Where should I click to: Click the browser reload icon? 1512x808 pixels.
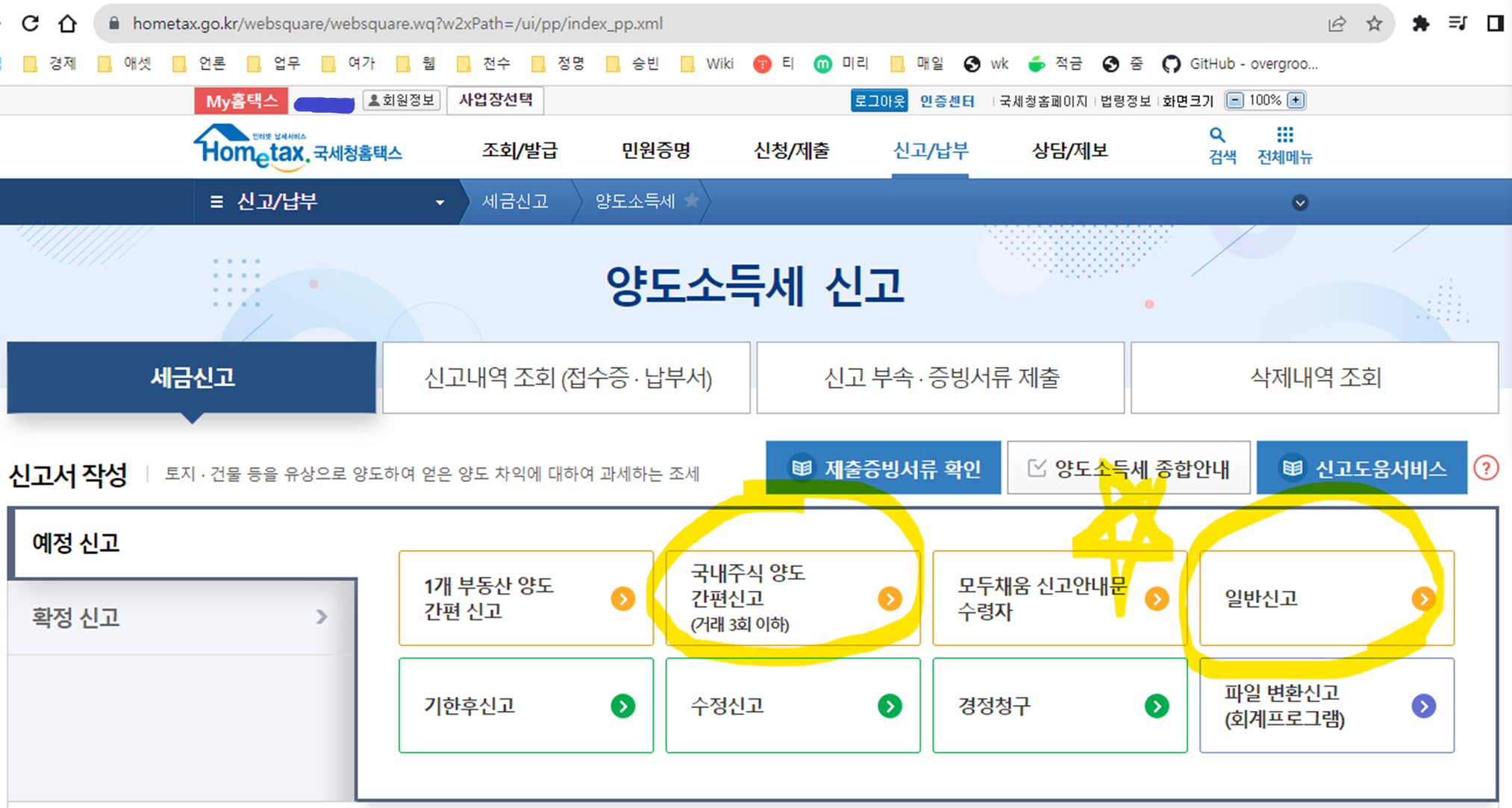[31, 23]
